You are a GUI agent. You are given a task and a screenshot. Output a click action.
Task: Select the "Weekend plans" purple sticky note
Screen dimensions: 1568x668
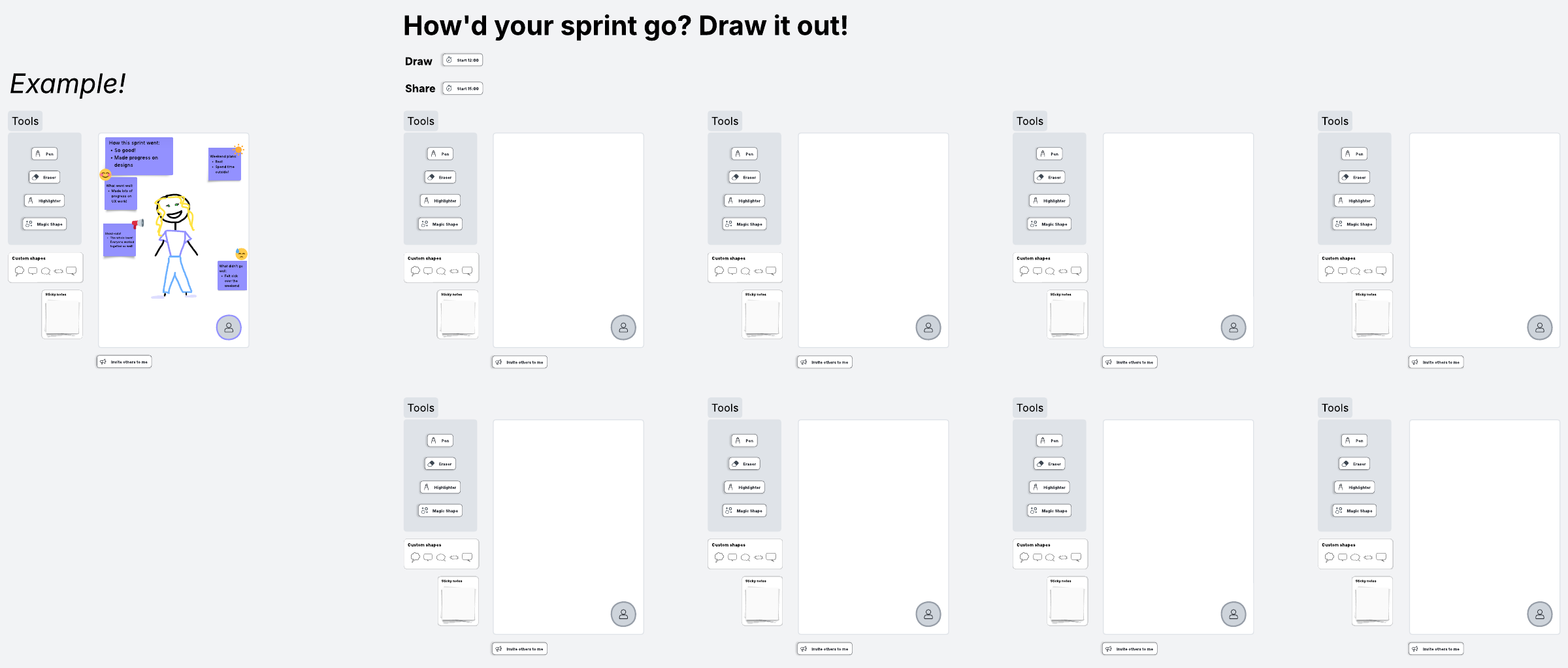[224, 165]
